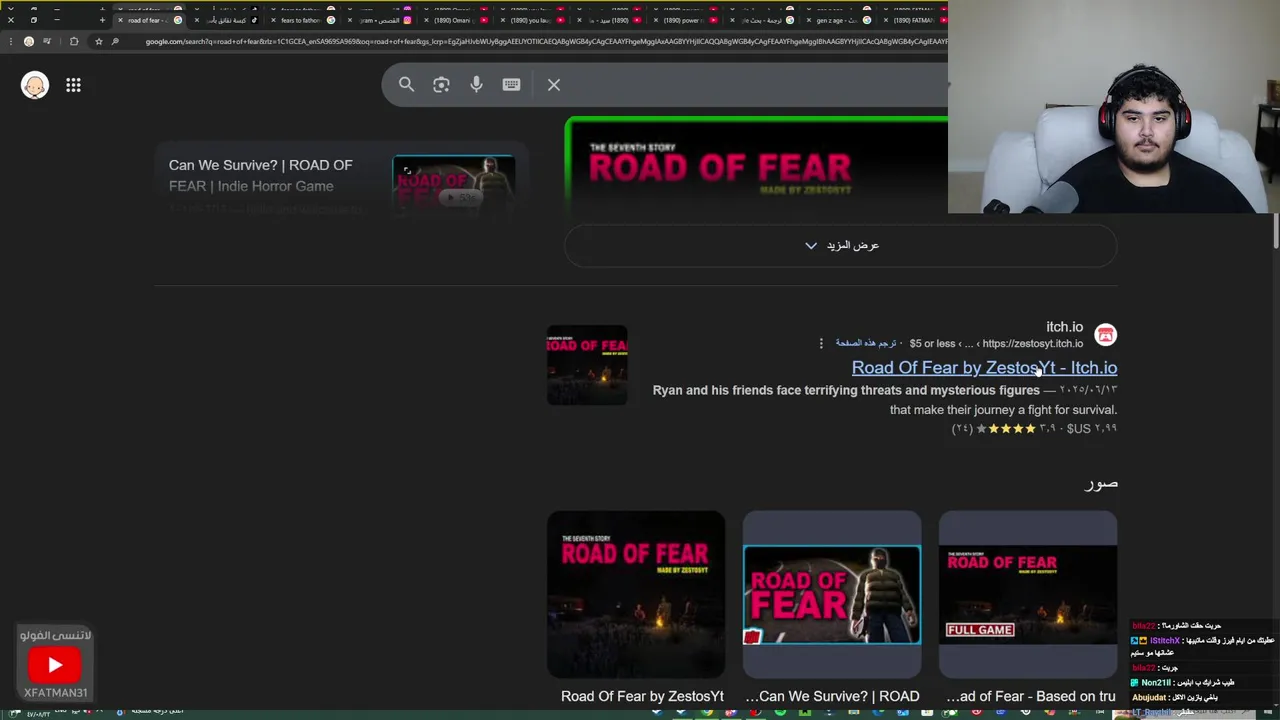Expand the results with عرض المزيد

click(841, 245)
